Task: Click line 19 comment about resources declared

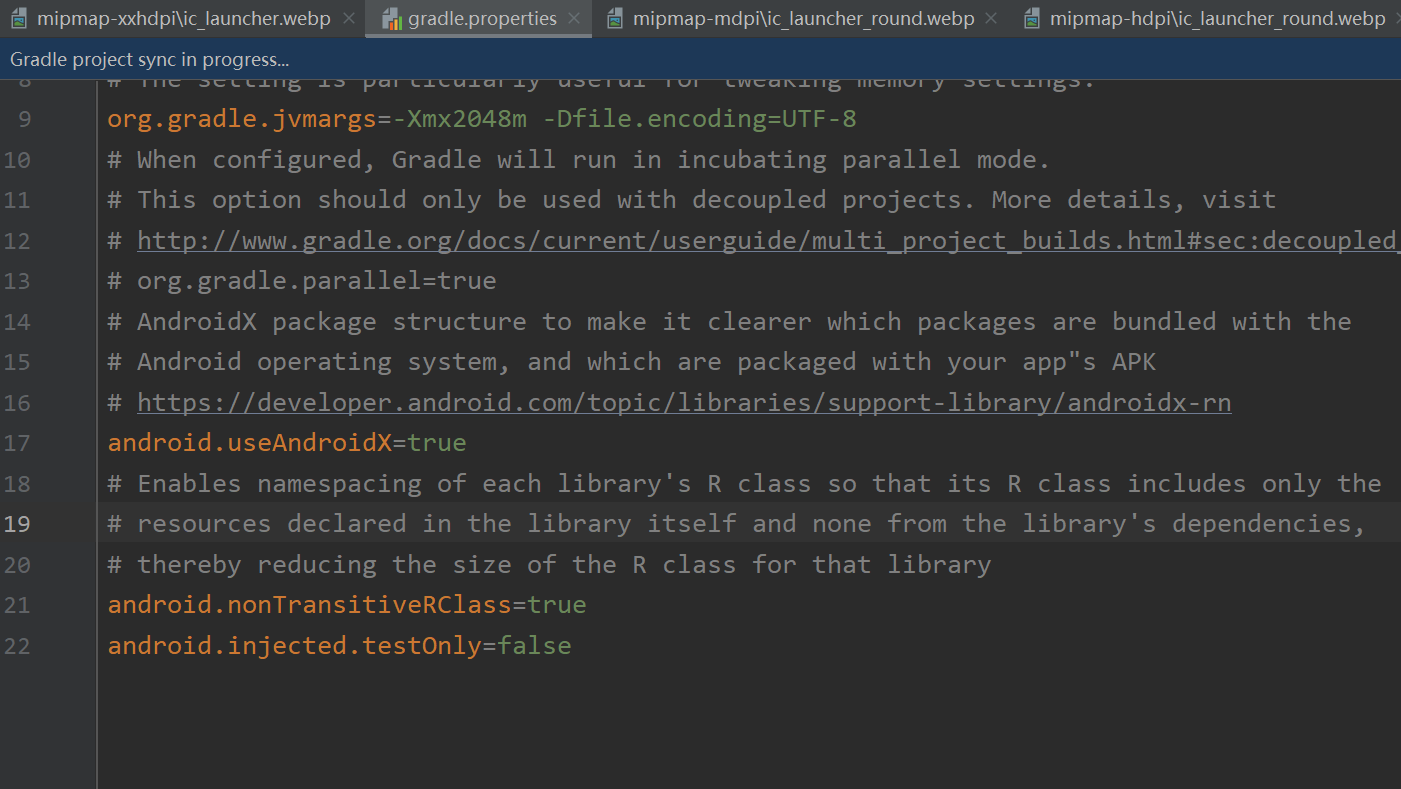Action: [737, 524]
